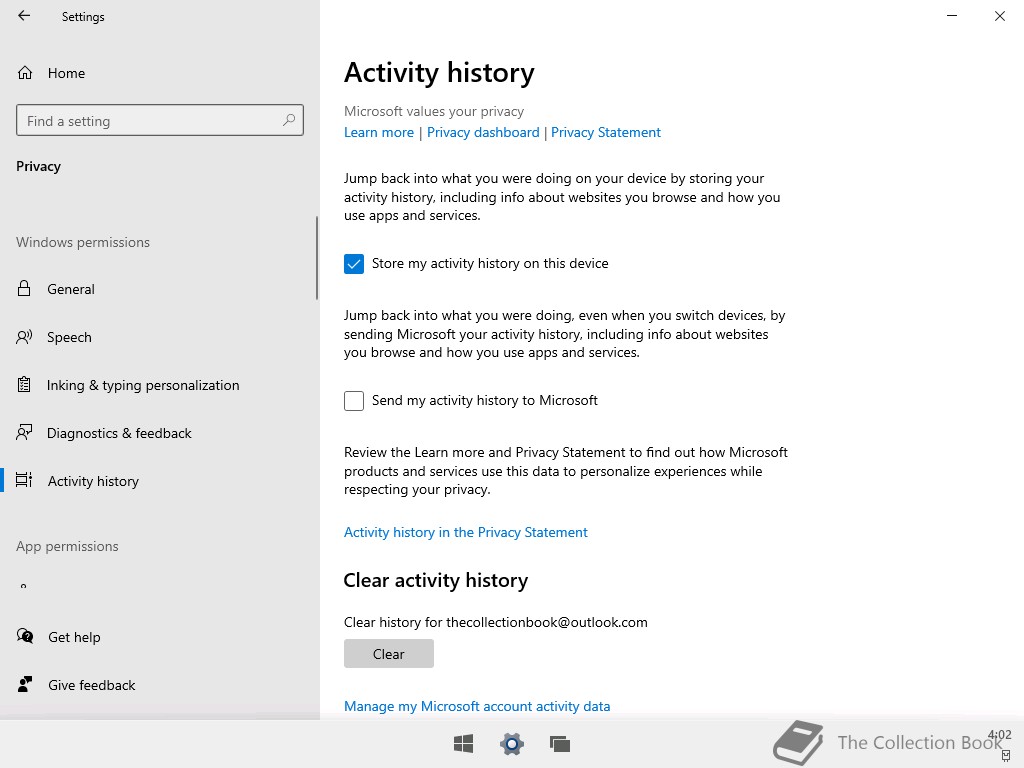Minimize the Settings window
Viewport: 1024px width, 768px height.
pos(952,16)
